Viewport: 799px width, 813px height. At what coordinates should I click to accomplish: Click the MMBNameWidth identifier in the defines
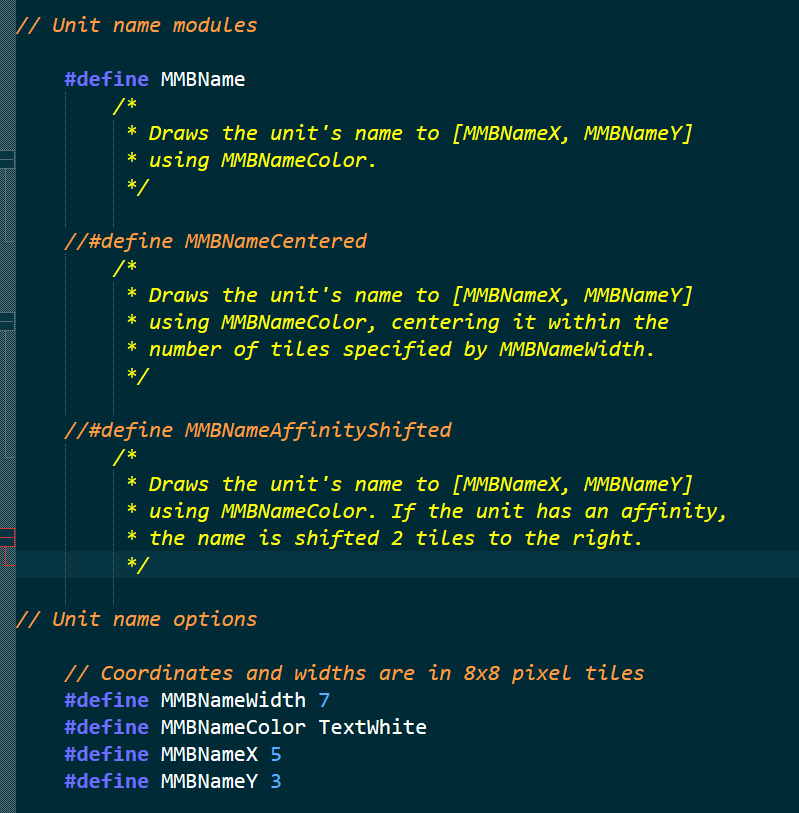coord(233,700)
